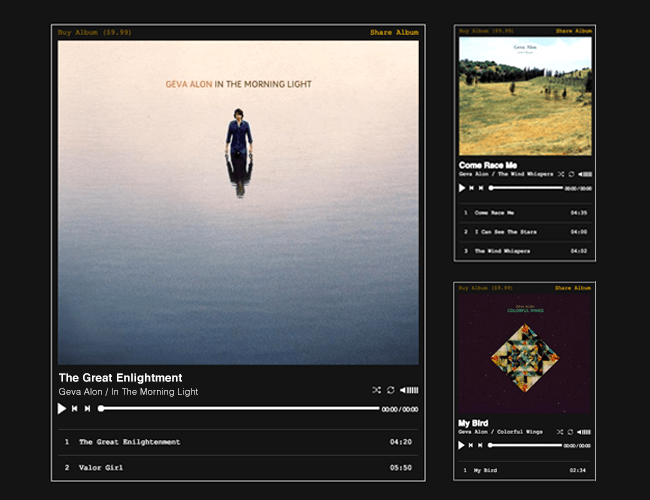The width and height of the screenshot is (650, 500).
Task: Play Come Race Me in Wind Whispers player
Action: coord(462,188)
